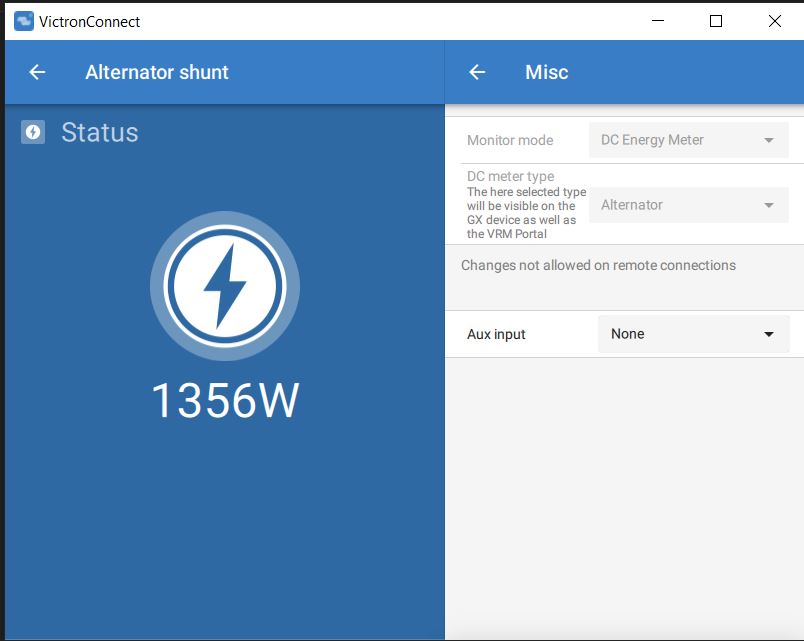This screenshot has height=641, width=804.
Task: Close the VictronConnect window
Action: (x=775, y=21)
